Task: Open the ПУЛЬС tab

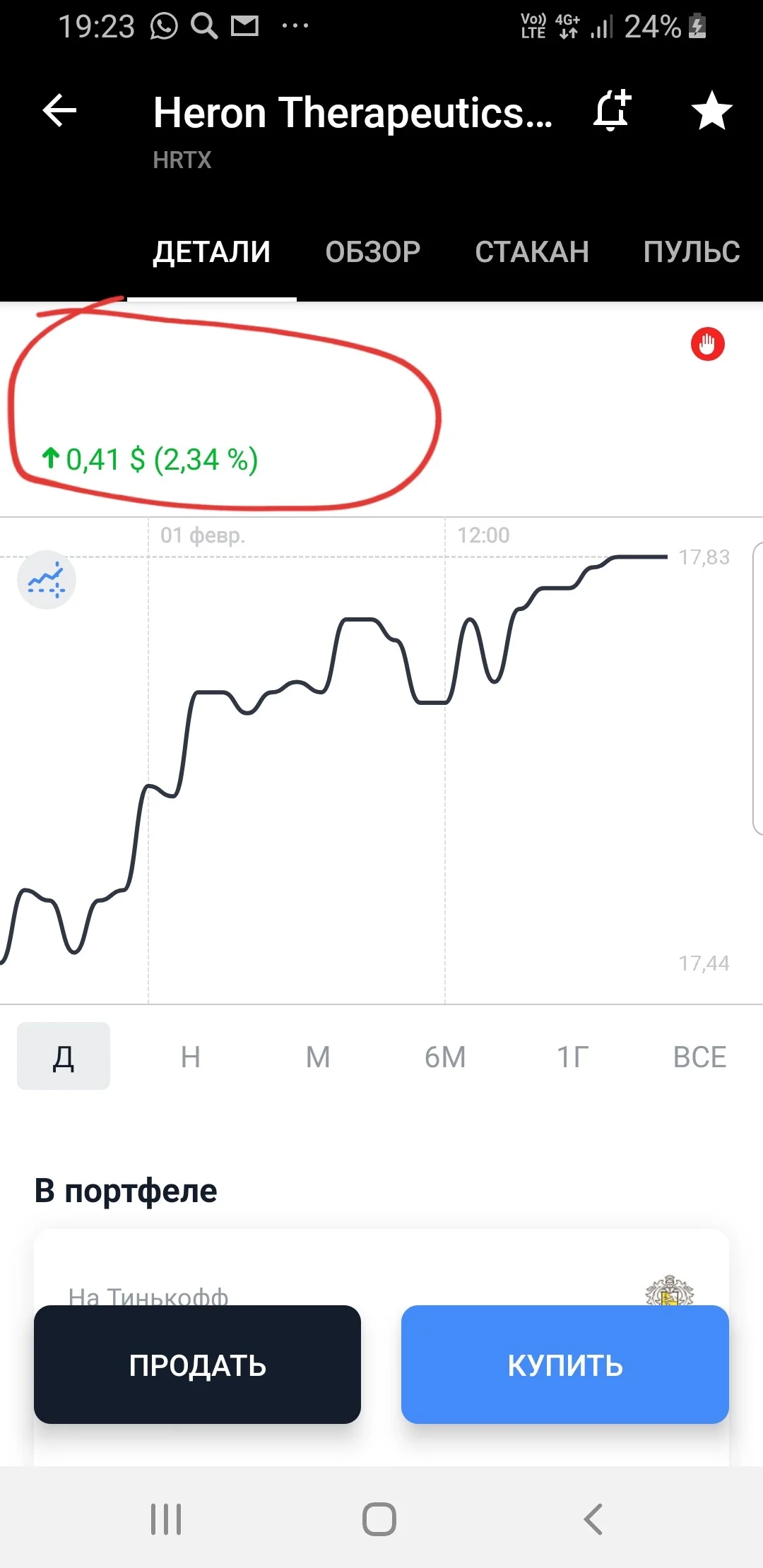Action: pos(692,252)
